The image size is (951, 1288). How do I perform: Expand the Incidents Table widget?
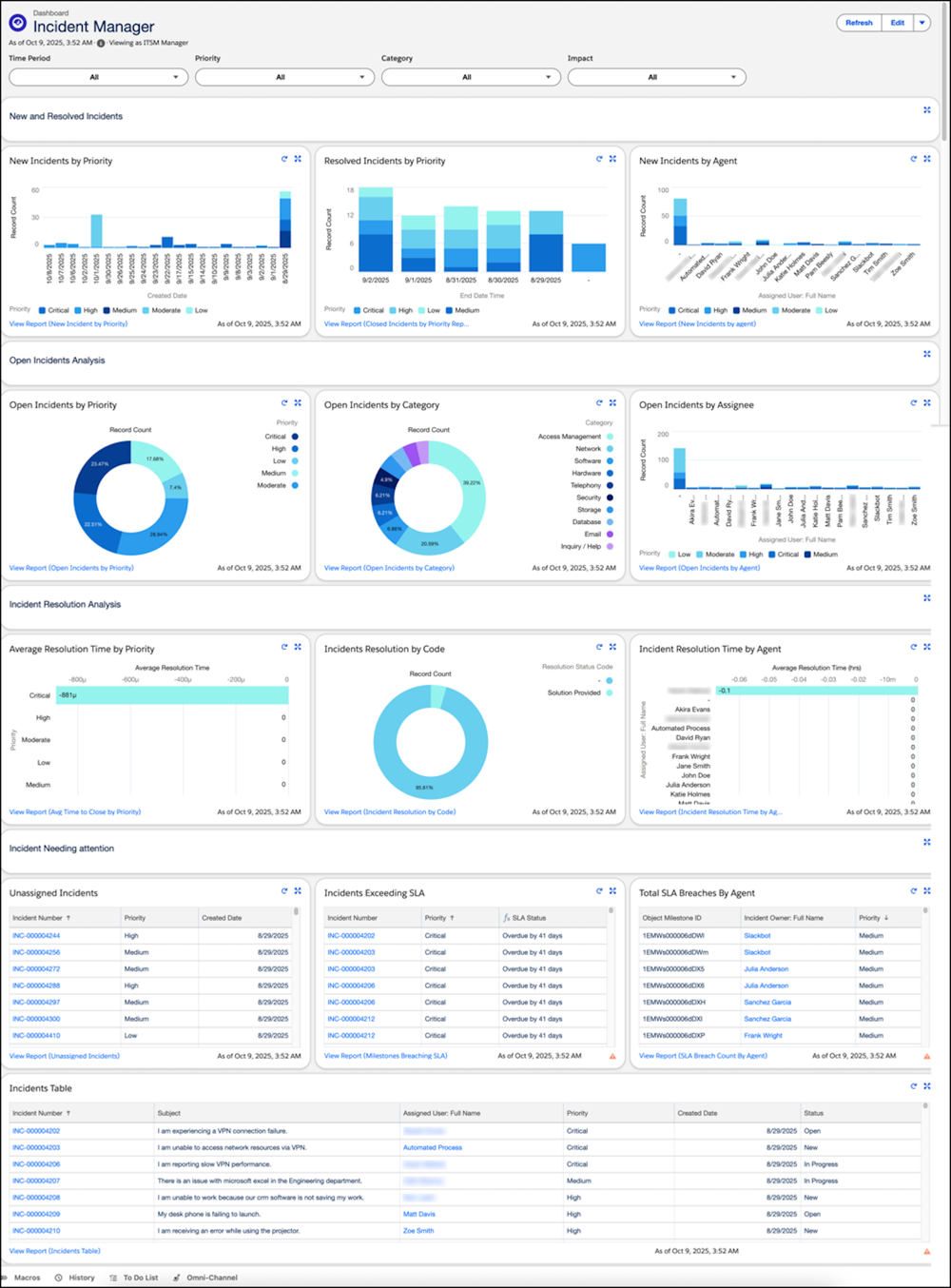point(927,1086)
